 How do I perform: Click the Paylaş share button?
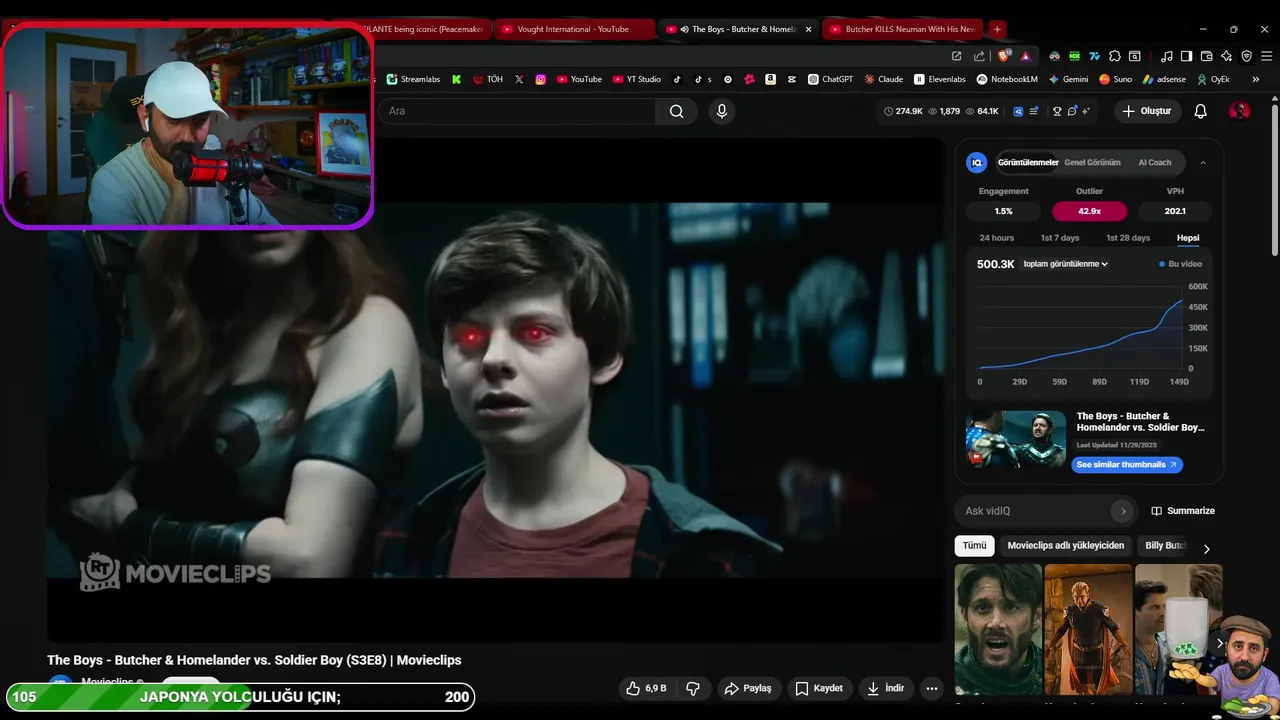(x=748, y=688)
